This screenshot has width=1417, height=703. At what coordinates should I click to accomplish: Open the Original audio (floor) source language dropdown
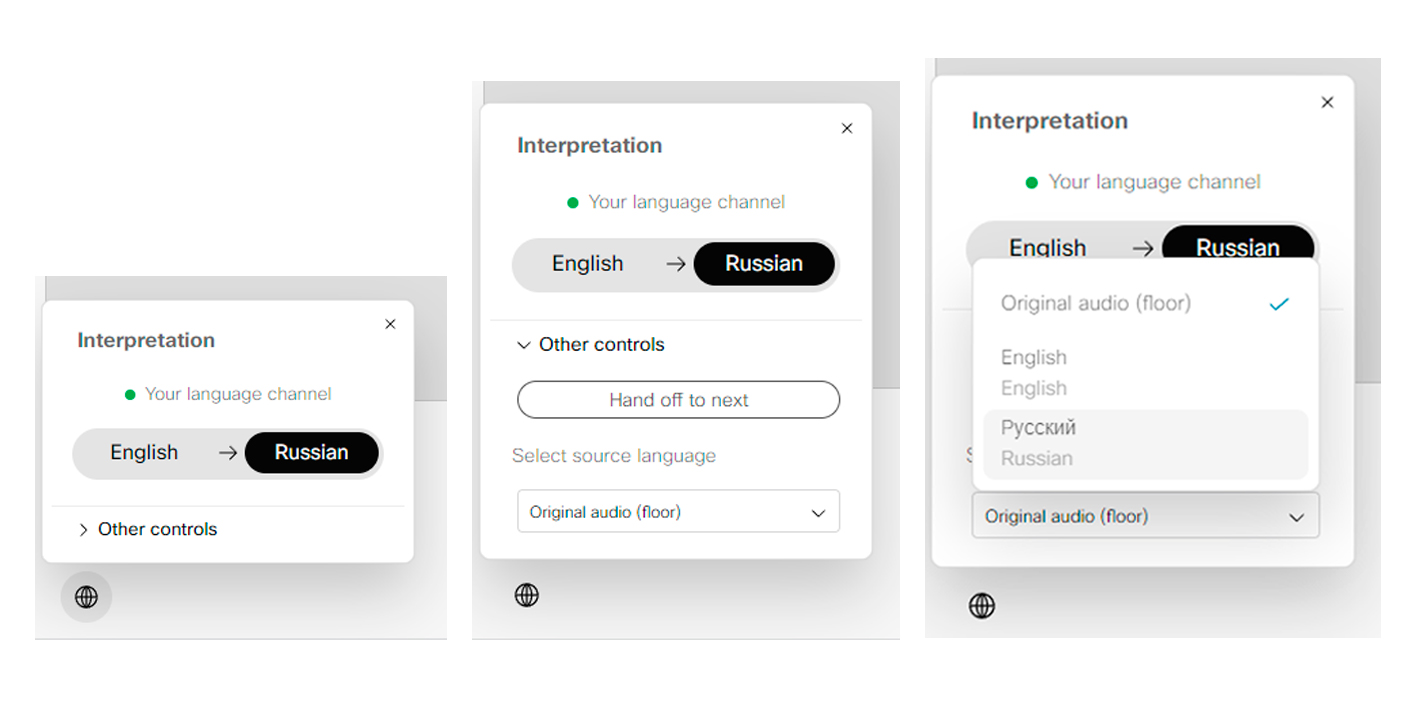[x=678, y=511]
